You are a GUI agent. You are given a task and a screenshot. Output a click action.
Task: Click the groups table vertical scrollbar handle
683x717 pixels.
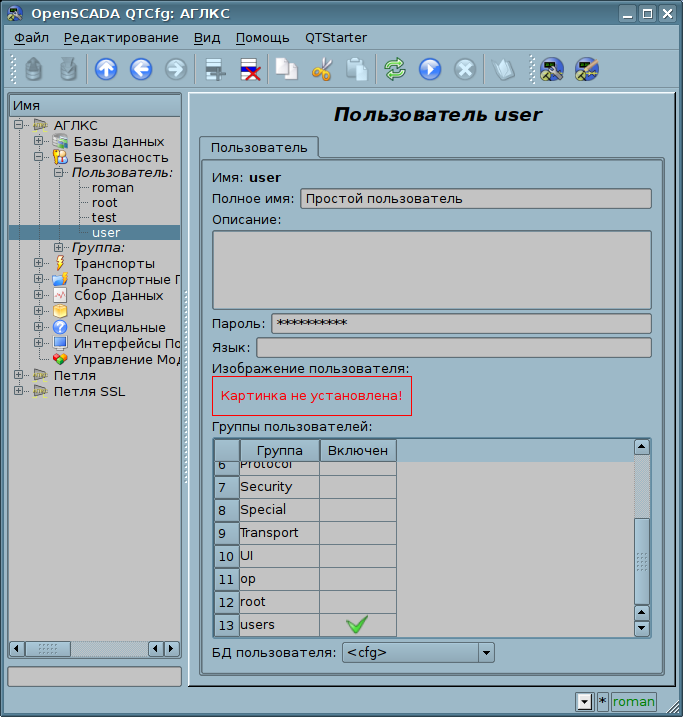(x=642, y=561)
